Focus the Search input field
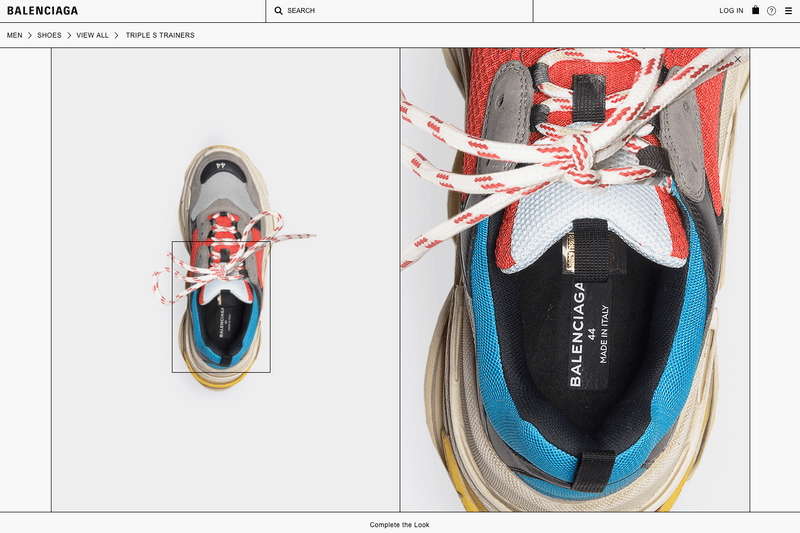Image resolution: width=800 pixels, height=533 pixels. (399, 11)
